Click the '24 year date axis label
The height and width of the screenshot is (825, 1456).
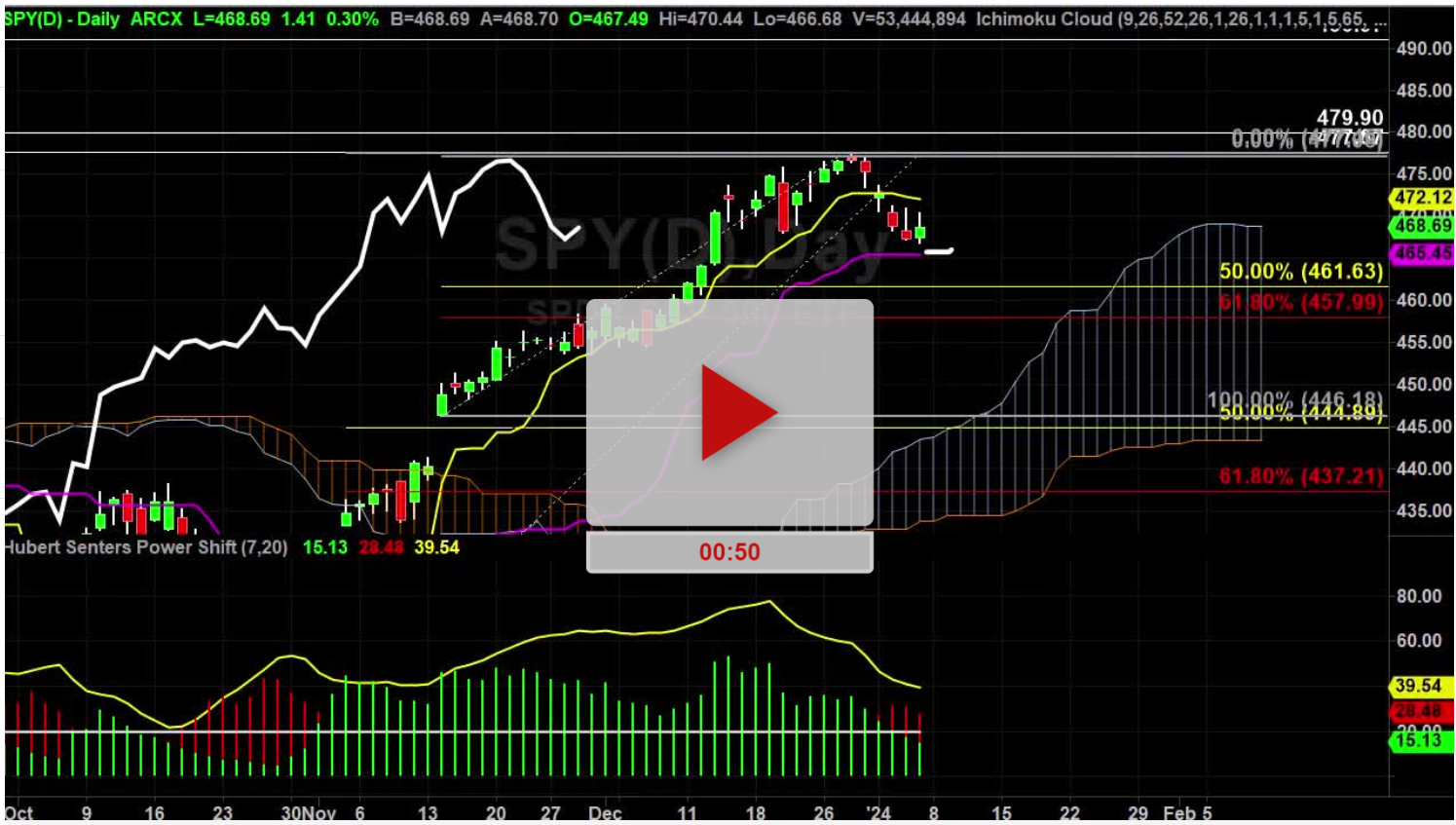(x=878, y=813)
